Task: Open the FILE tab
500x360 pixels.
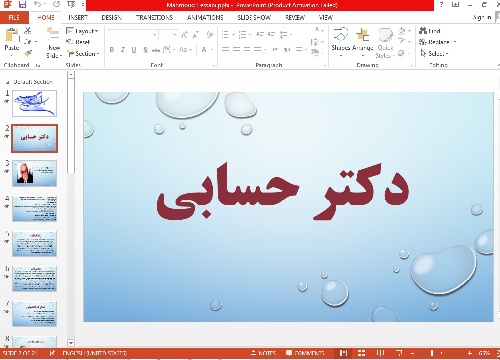Action: (x=14, y=17)
